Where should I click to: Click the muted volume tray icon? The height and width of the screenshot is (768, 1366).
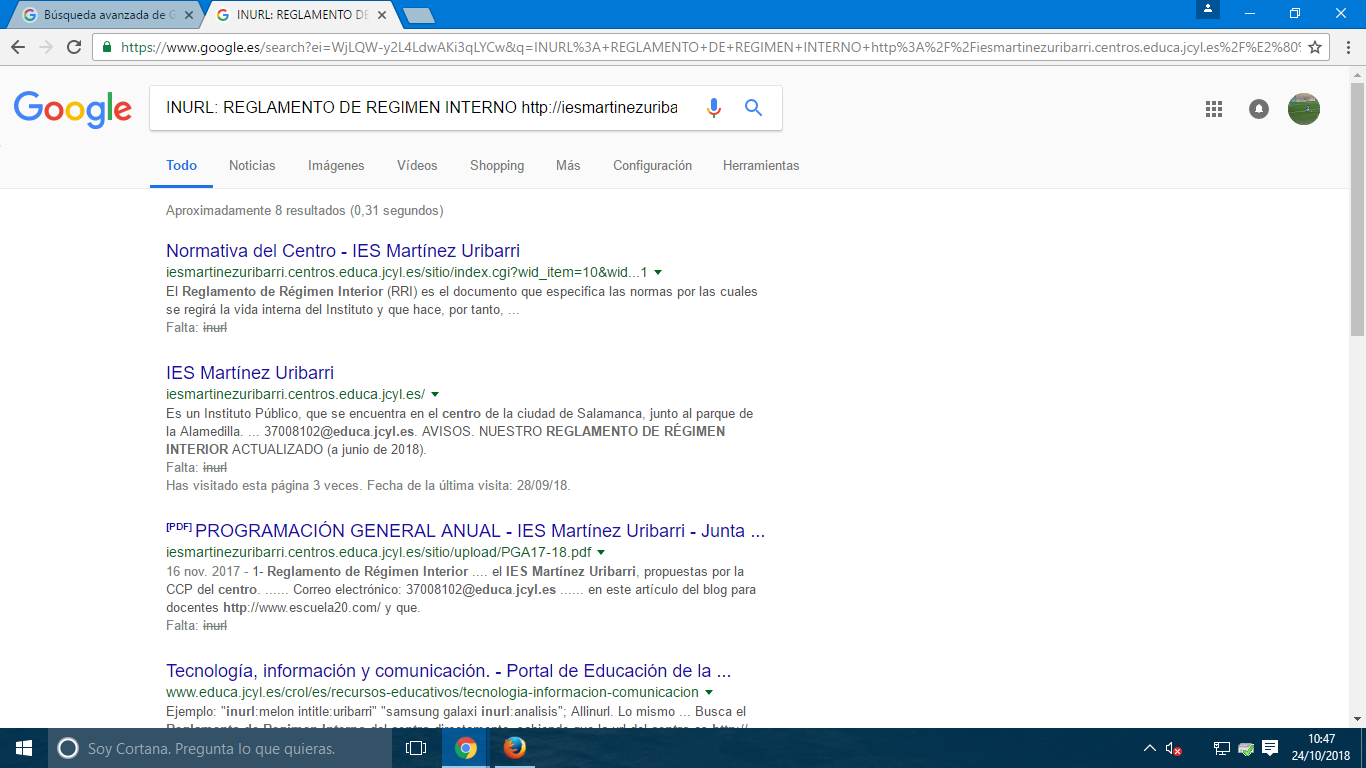(1173, 748)
